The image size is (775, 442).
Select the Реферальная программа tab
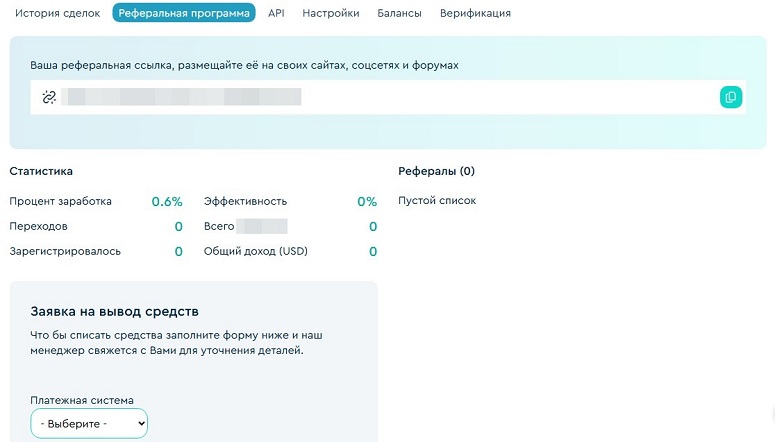click(184, 13)
